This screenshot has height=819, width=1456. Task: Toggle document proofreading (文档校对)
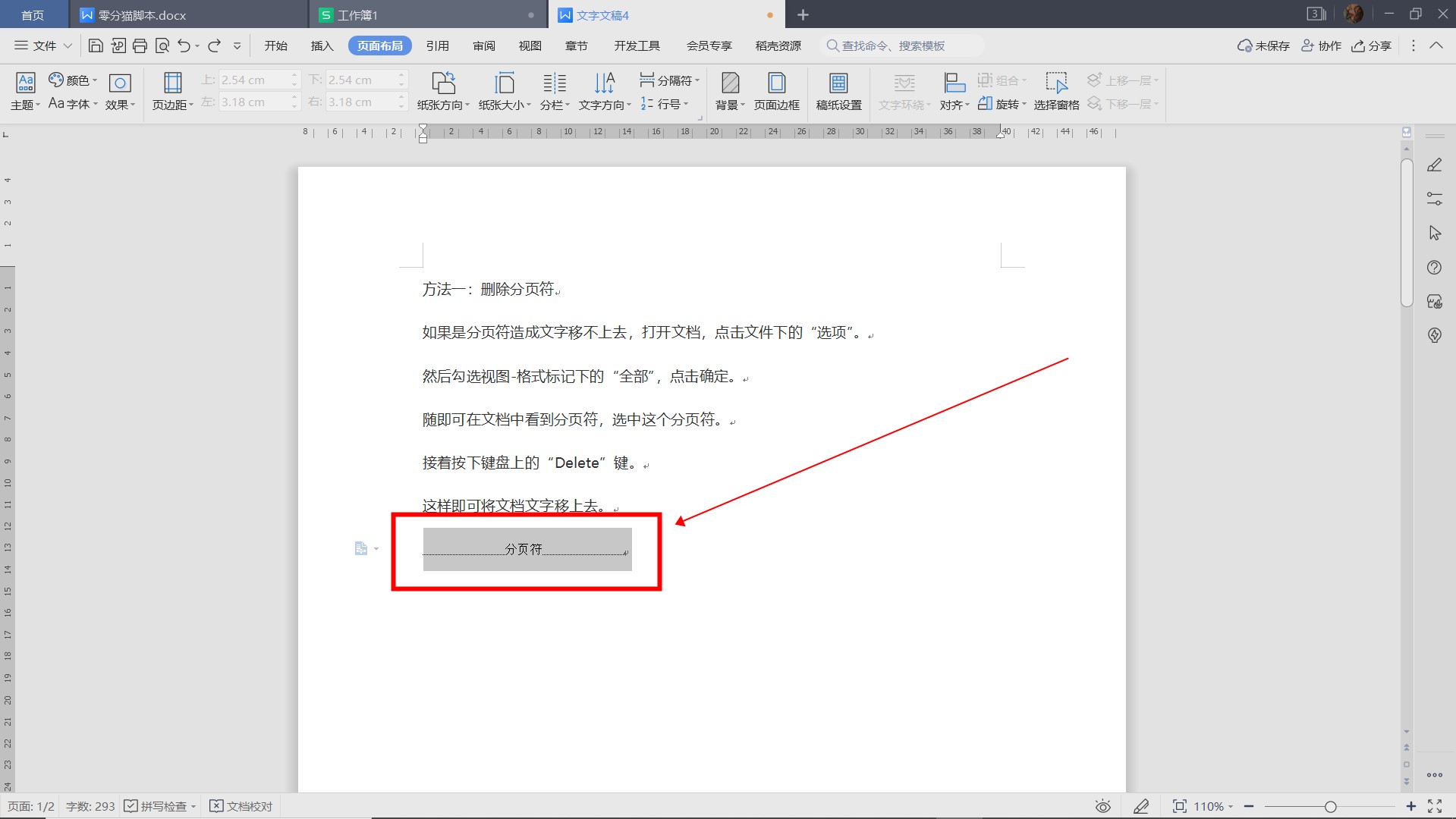[x=241, y=806]
